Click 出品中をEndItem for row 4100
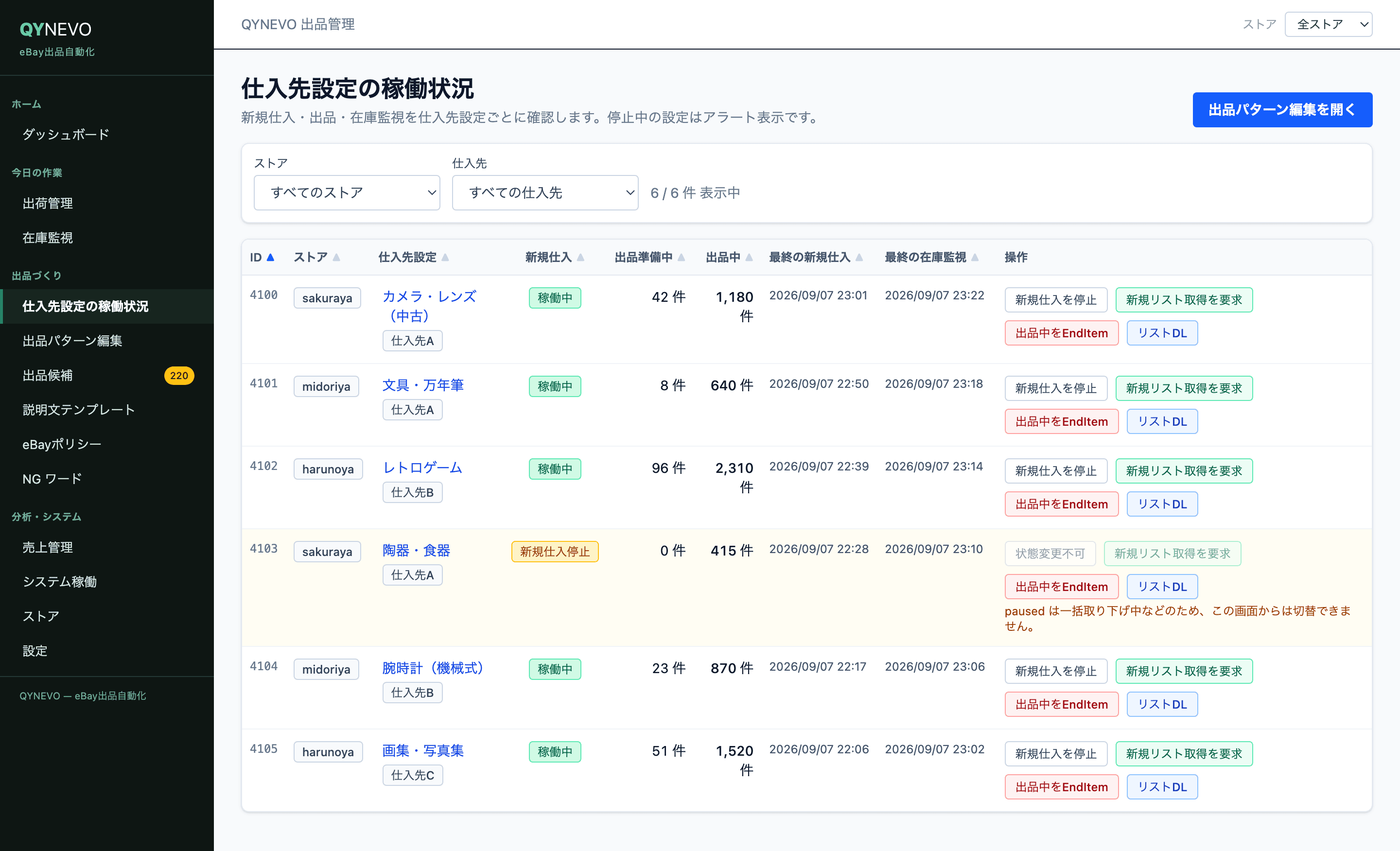The height and width of the screenshot is (851, 1400). [1061, 333]
